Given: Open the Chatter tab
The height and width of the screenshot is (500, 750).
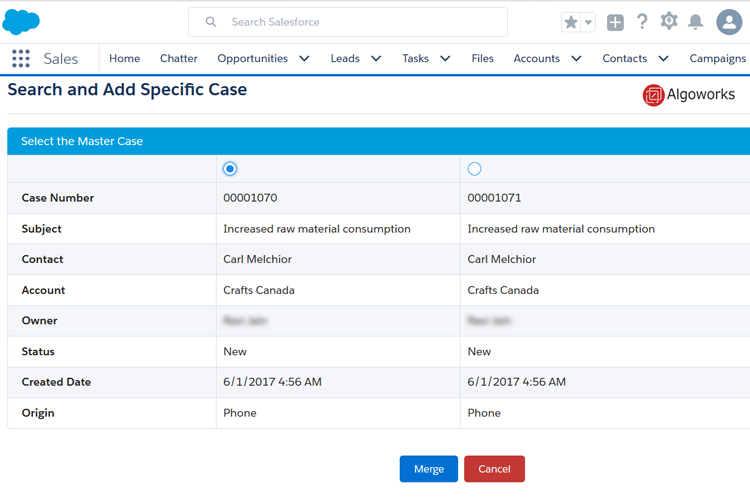Looking at the screenshot, I should pos(178,58).
